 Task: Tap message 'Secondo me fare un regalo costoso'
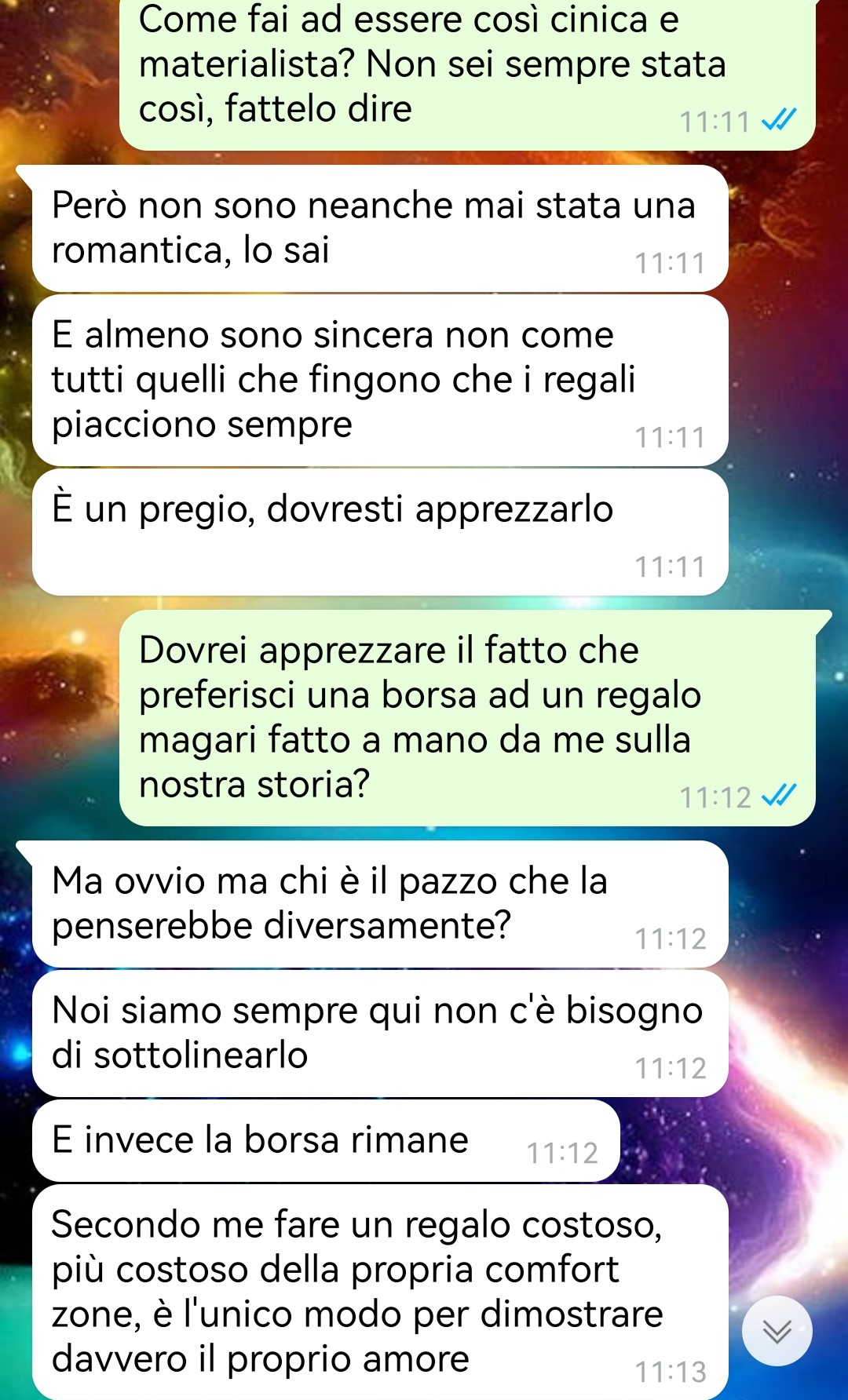coord(380,1292)
